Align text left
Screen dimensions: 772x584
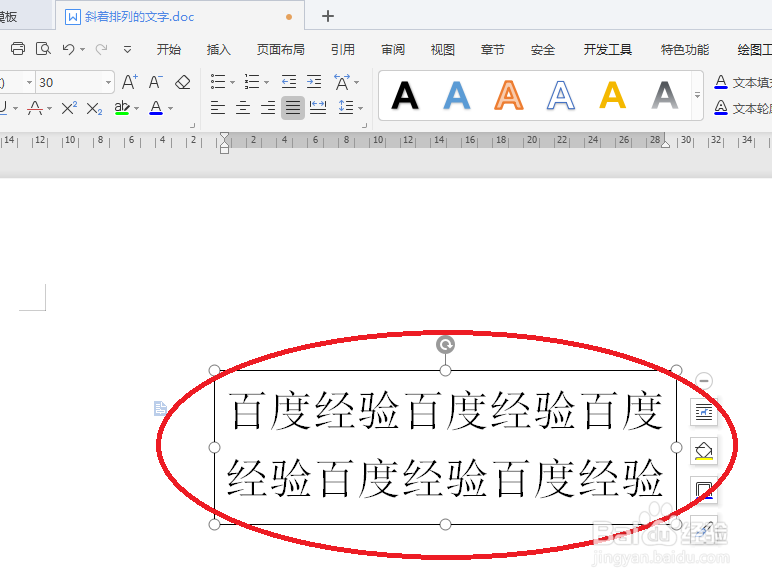218,107
